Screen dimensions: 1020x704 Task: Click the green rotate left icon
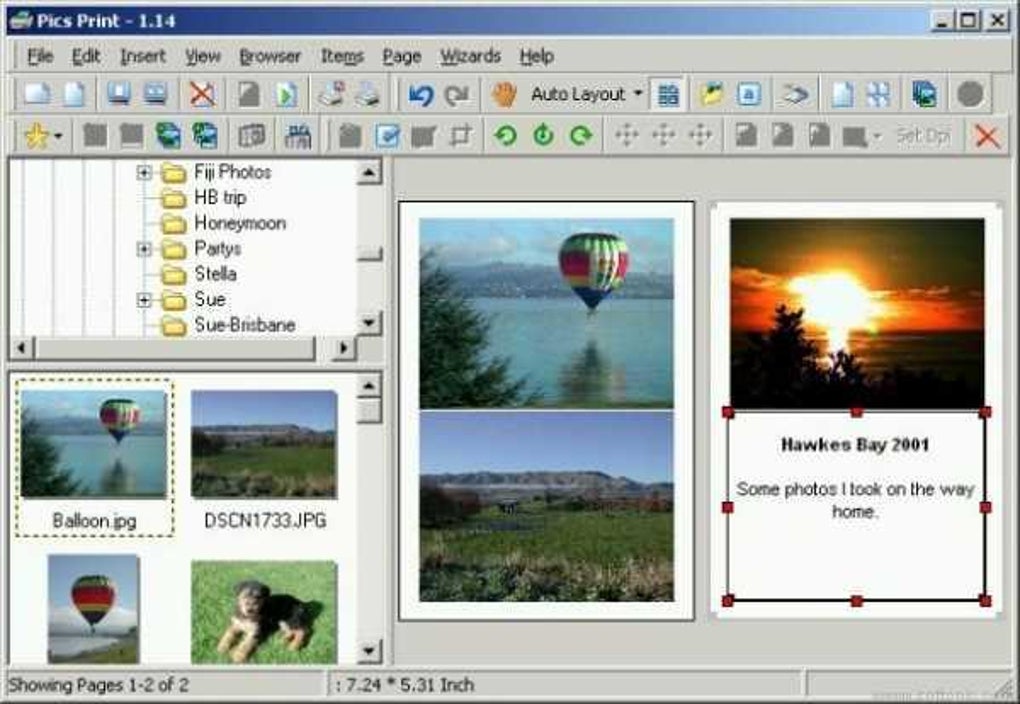click(505, 136)
